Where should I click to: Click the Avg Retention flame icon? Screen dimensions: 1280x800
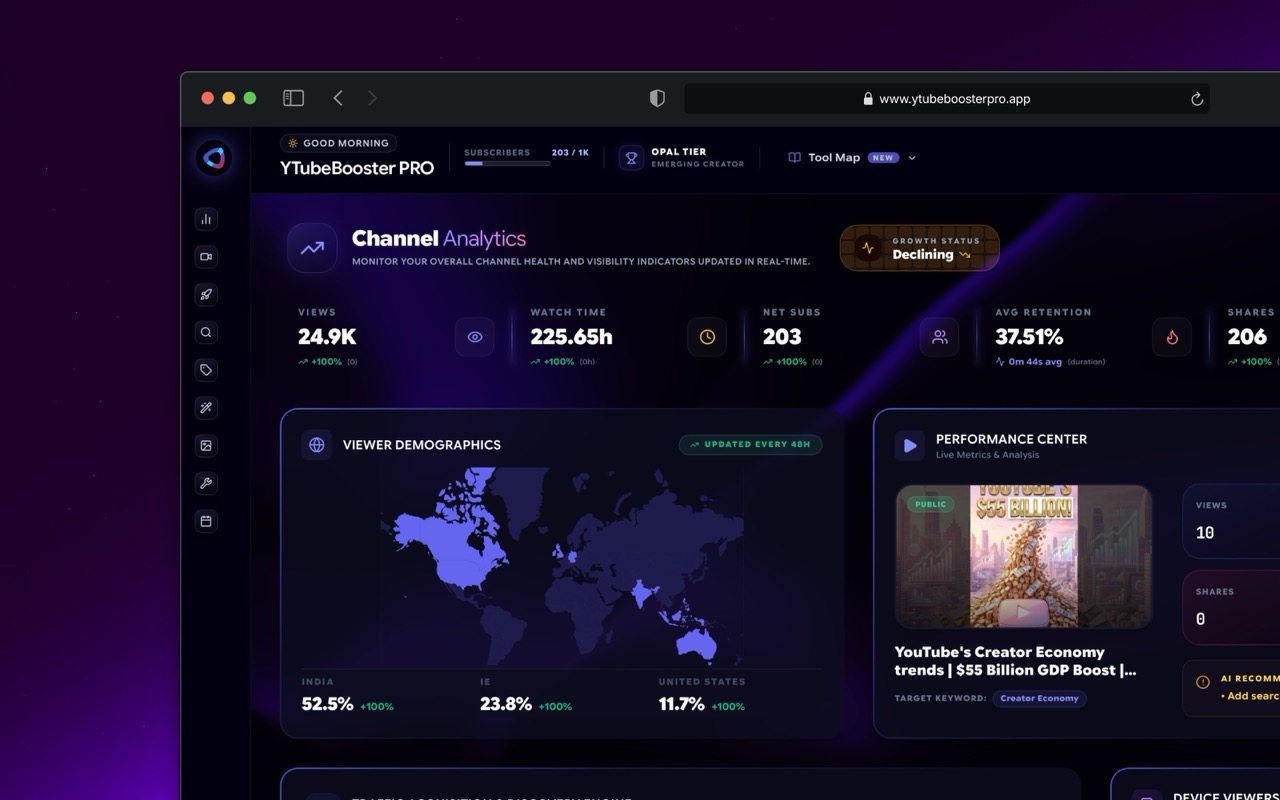point(1172,337)
